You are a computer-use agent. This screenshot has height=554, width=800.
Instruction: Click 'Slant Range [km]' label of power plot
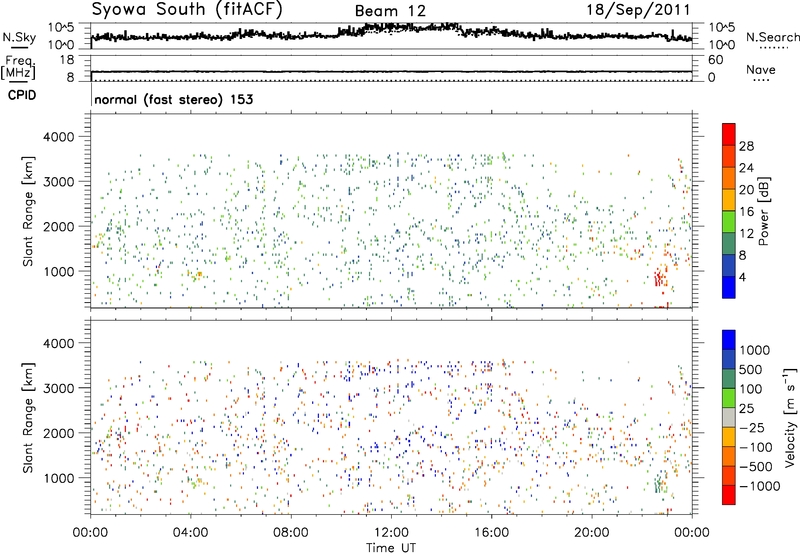point(28,211)
